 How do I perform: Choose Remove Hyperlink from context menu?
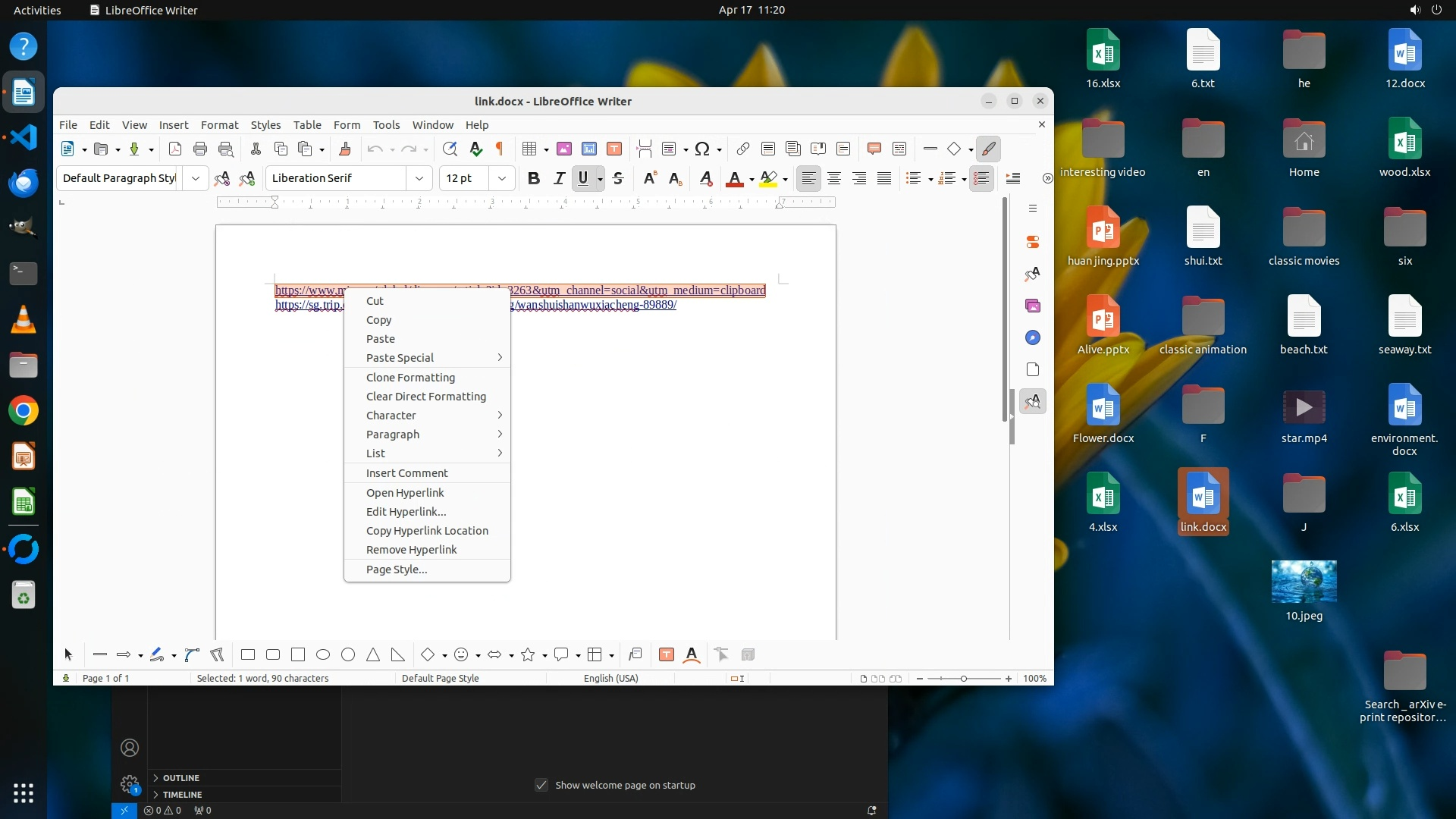(411, 550)
